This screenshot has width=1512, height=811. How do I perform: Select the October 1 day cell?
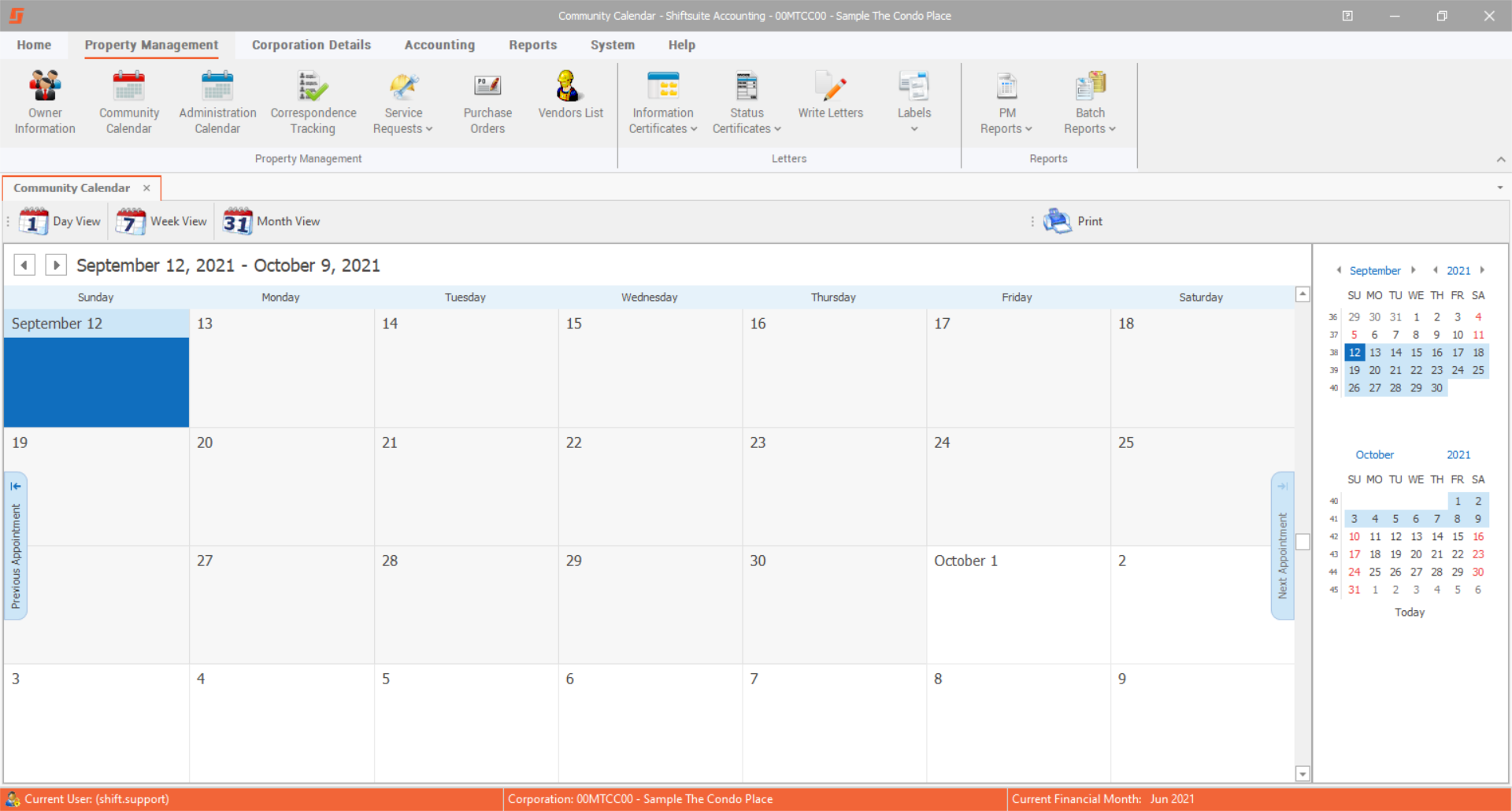pos(1018,605)
